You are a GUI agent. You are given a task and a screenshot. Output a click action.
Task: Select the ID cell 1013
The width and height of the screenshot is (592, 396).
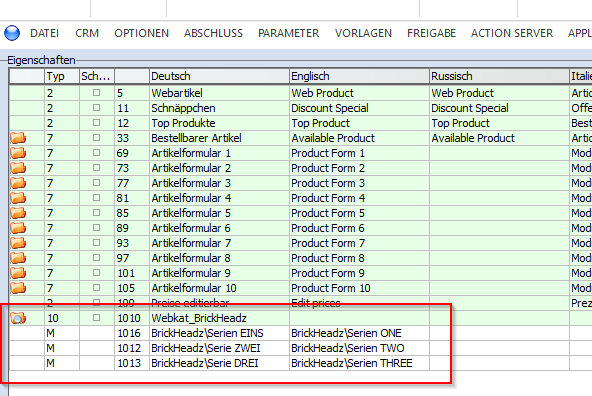click(132, 363)
